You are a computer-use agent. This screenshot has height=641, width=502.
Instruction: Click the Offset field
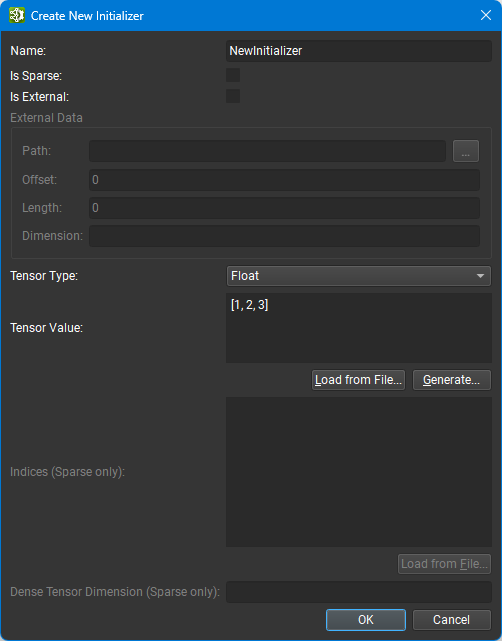pos(284,180)
